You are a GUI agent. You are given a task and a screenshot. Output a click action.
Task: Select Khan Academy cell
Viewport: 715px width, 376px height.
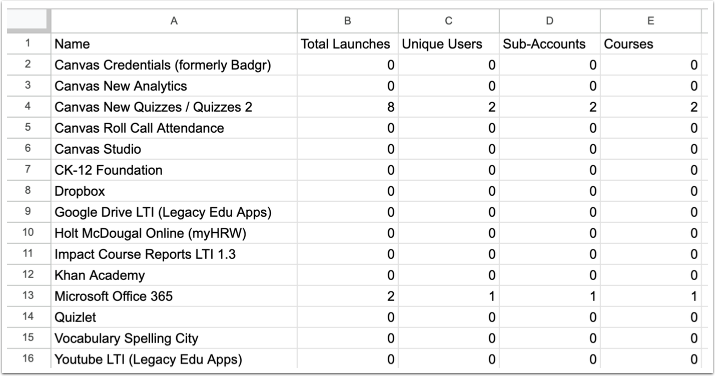(x=174, y=275)
